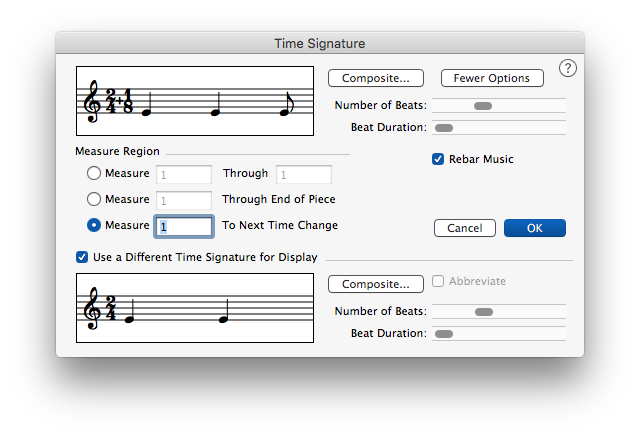Toggle the Abbreviate checkbox
Screen dimensions: 640x437
click(439, 282)
